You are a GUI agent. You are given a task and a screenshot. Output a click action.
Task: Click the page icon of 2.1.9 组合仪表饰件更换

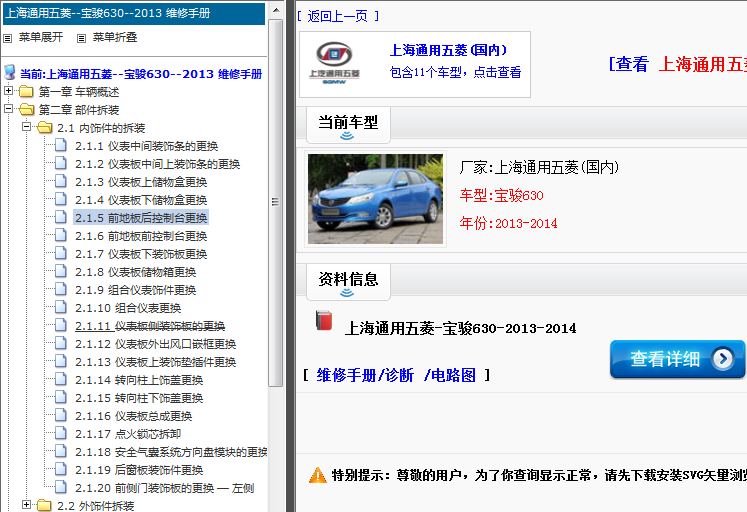[x=61, y=289]
